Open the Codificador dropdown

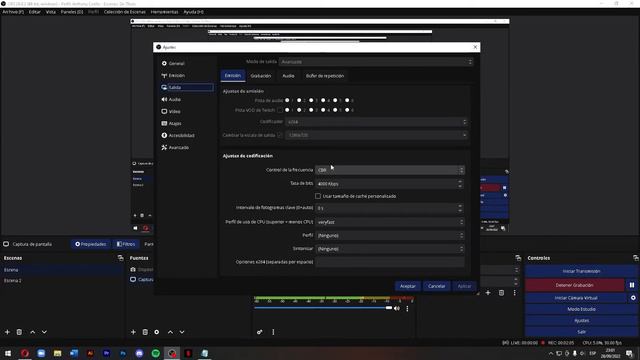(376, 122)
